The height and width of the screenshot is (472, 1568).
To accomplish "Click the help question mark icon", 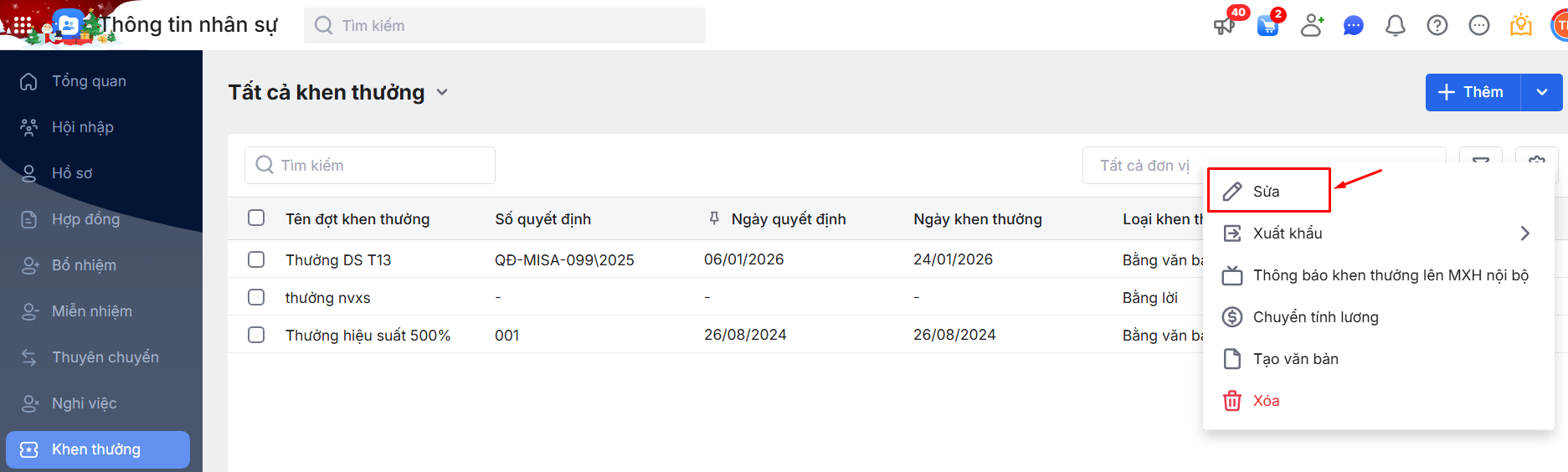I will (x=1437, y=26).
